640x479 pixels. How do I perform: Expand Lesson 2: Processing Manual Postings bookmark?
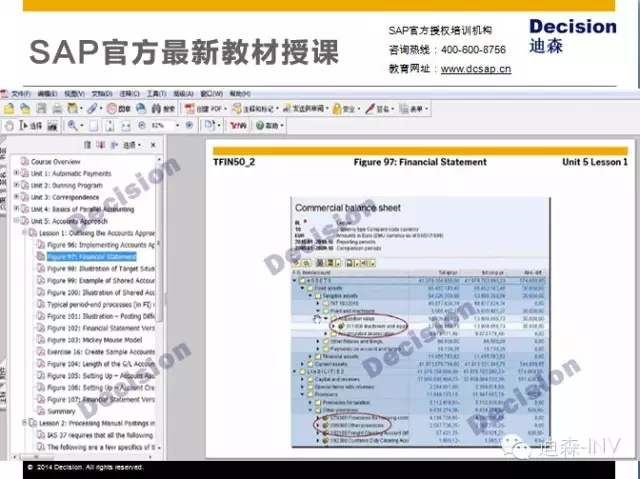click(x=24, y=423)
